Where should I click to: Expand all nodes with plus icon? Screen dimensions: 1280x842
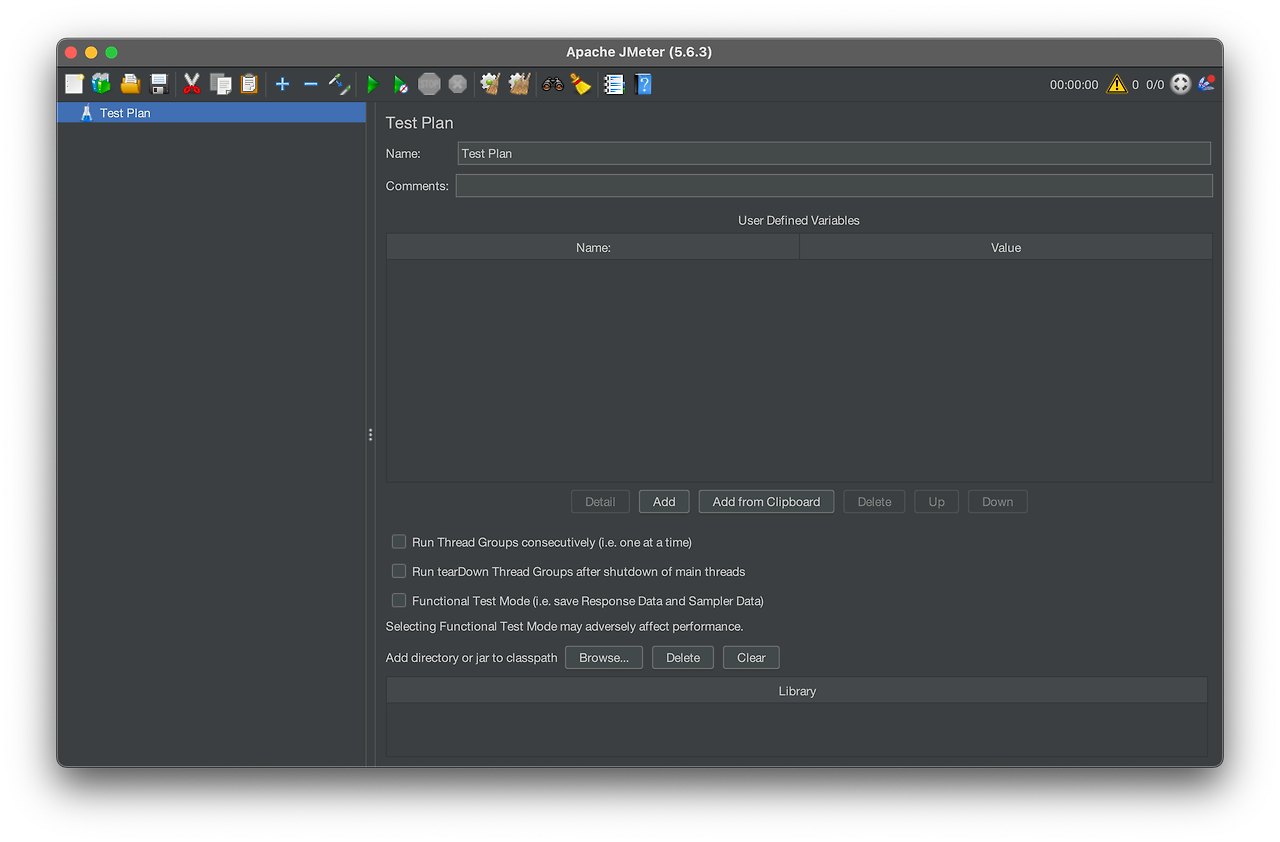click(282, 84)
